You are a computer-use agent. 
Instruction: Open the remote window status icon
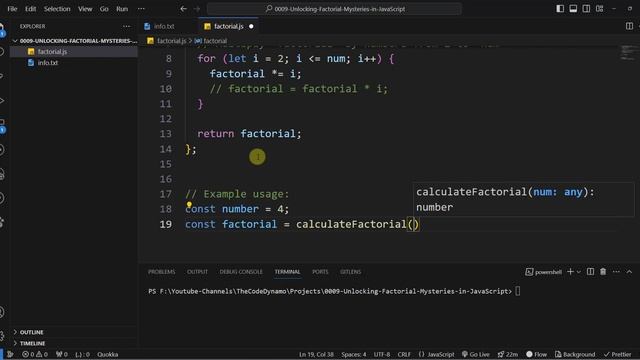10,354
